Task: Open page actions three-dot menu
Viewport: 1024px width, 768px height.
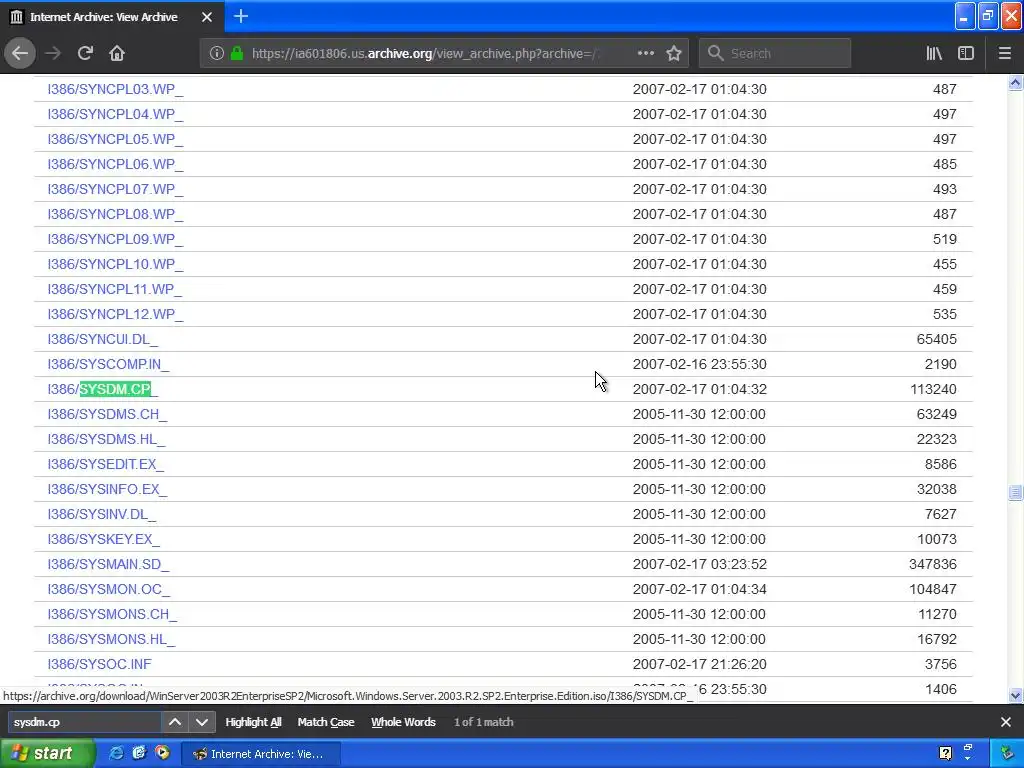Action: [645, 54]
